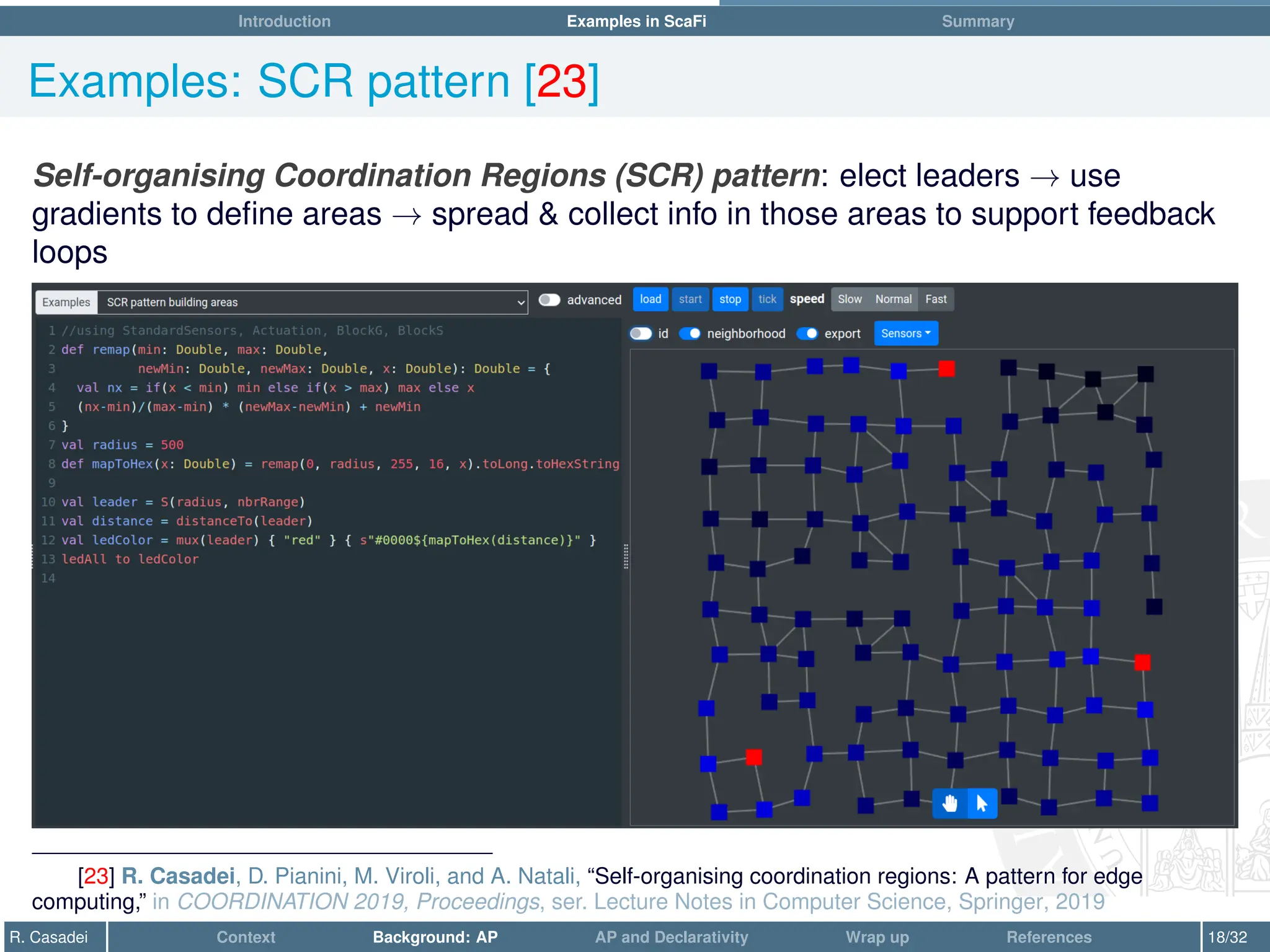Open the Sensors dropdown
The height and width of the screenshot is (952, 1270).
[x=906, y=333]
